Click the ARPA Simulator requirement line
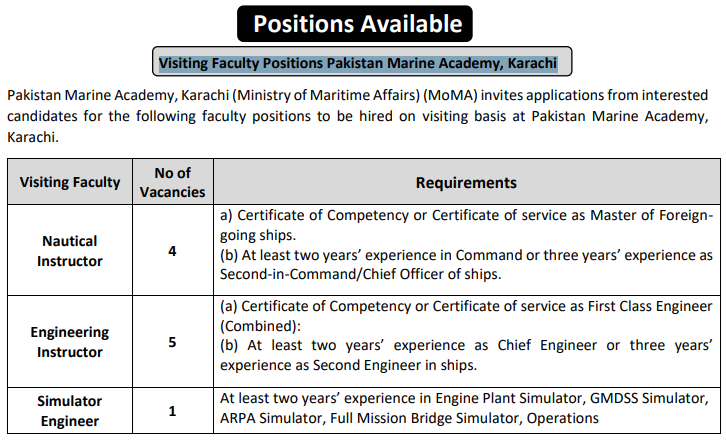 point(409,418)
